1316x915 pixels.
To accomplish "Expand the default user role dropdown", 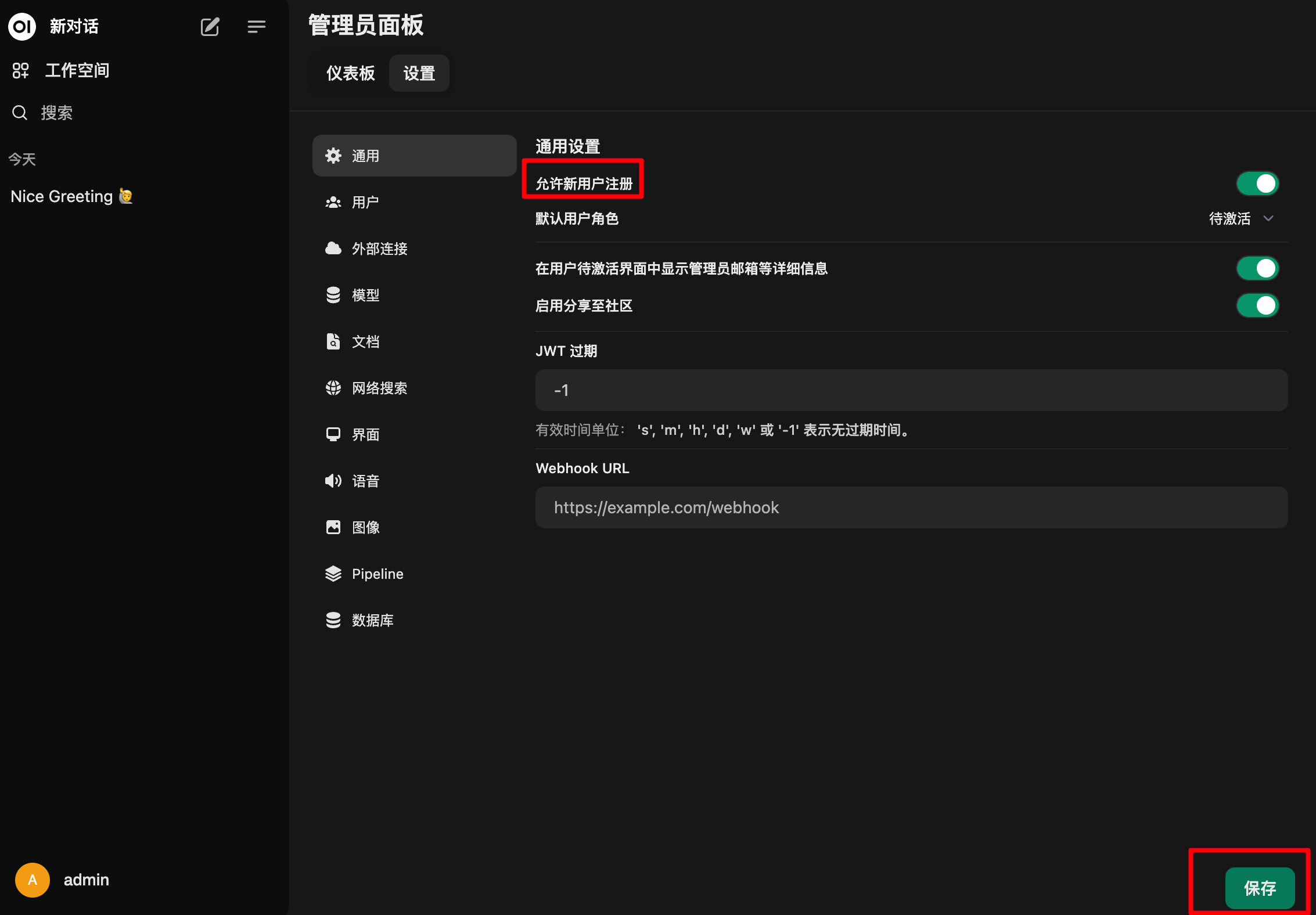I will click(1241, 218).
